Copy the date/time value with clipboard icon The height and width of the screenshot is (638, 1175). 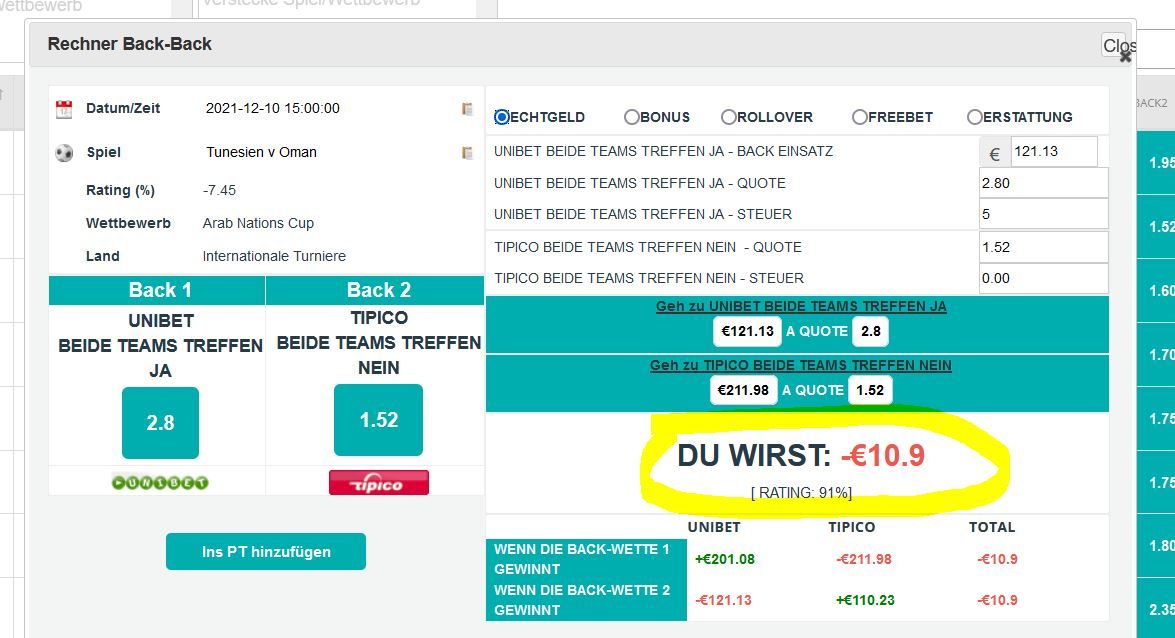coord(467,109)
